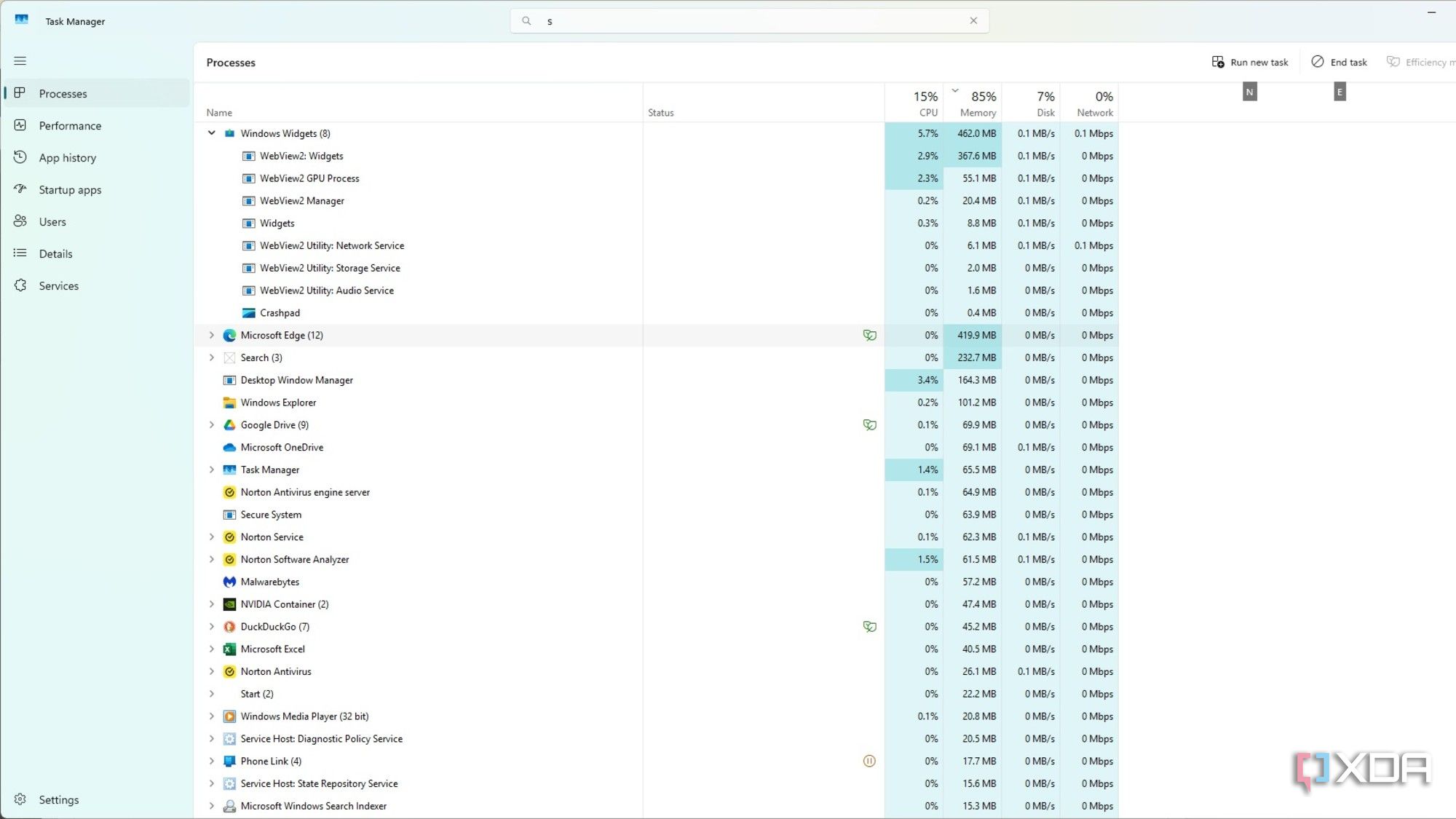
Task: Click the pause indicator on Phone Link
Action: 870,761
